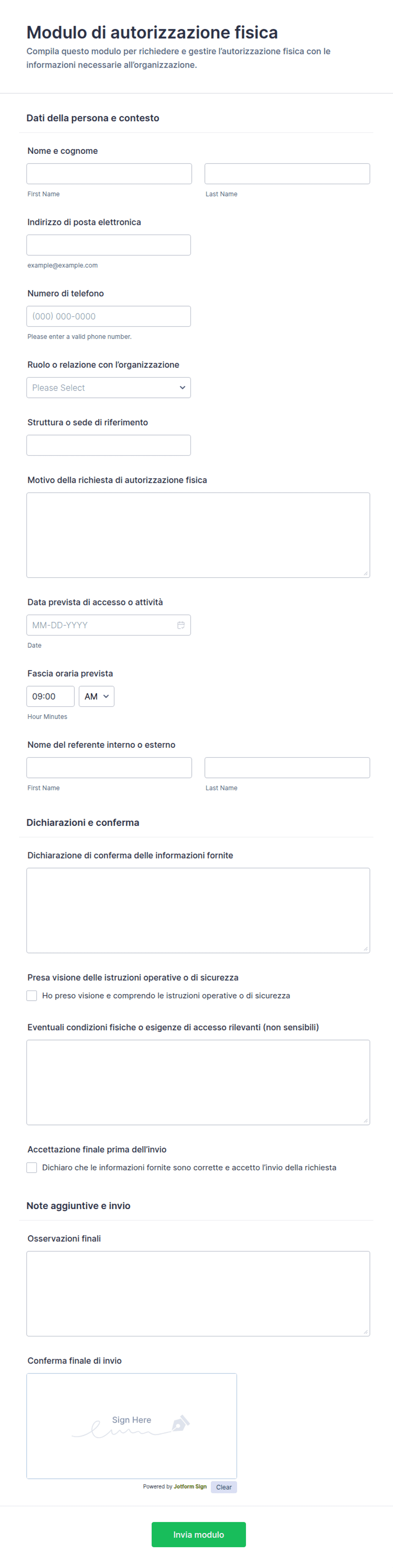This screenshot has height=1568, width=393.
Task: Focus the applicant Last Name field
Action: pos(287,173)
